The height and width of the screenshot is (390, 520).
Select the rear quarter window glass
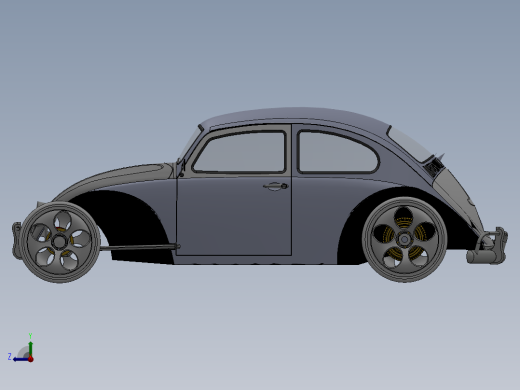point(337,153)
